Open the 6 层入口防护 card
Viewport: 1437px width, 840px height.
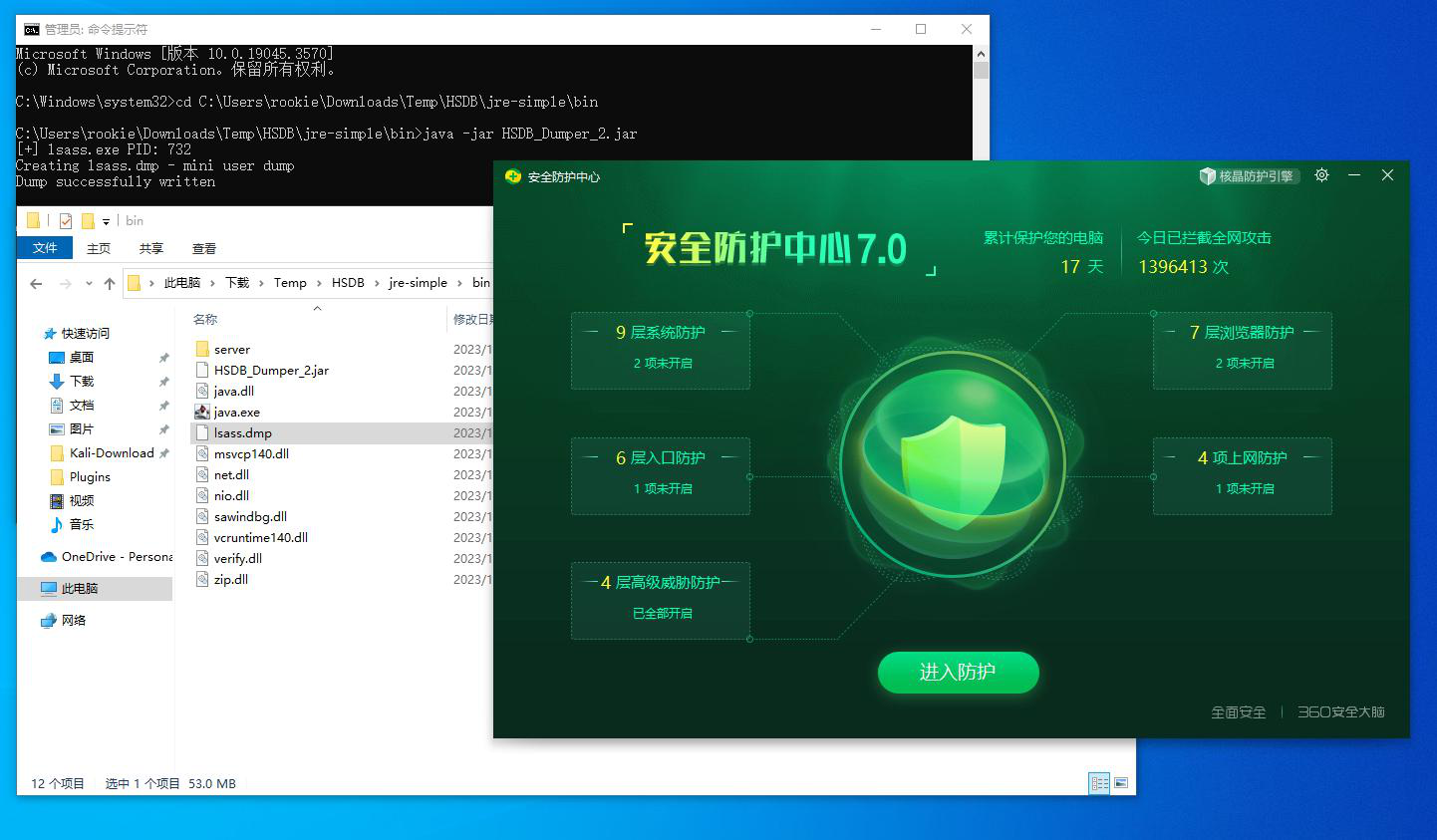click(660, 475)
